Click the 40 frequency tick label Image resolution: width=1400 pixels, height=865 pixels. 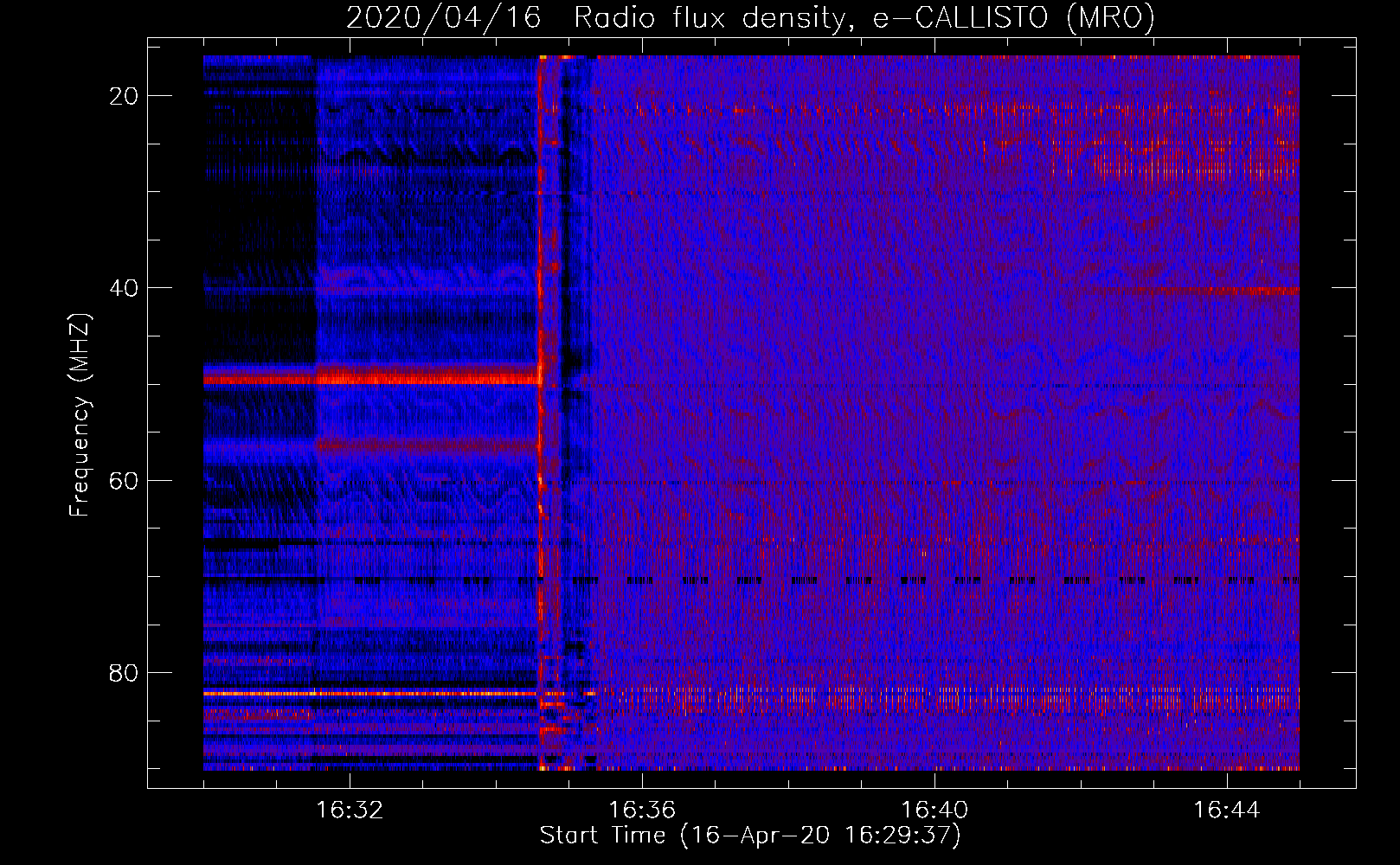click(x=124, y=288)
